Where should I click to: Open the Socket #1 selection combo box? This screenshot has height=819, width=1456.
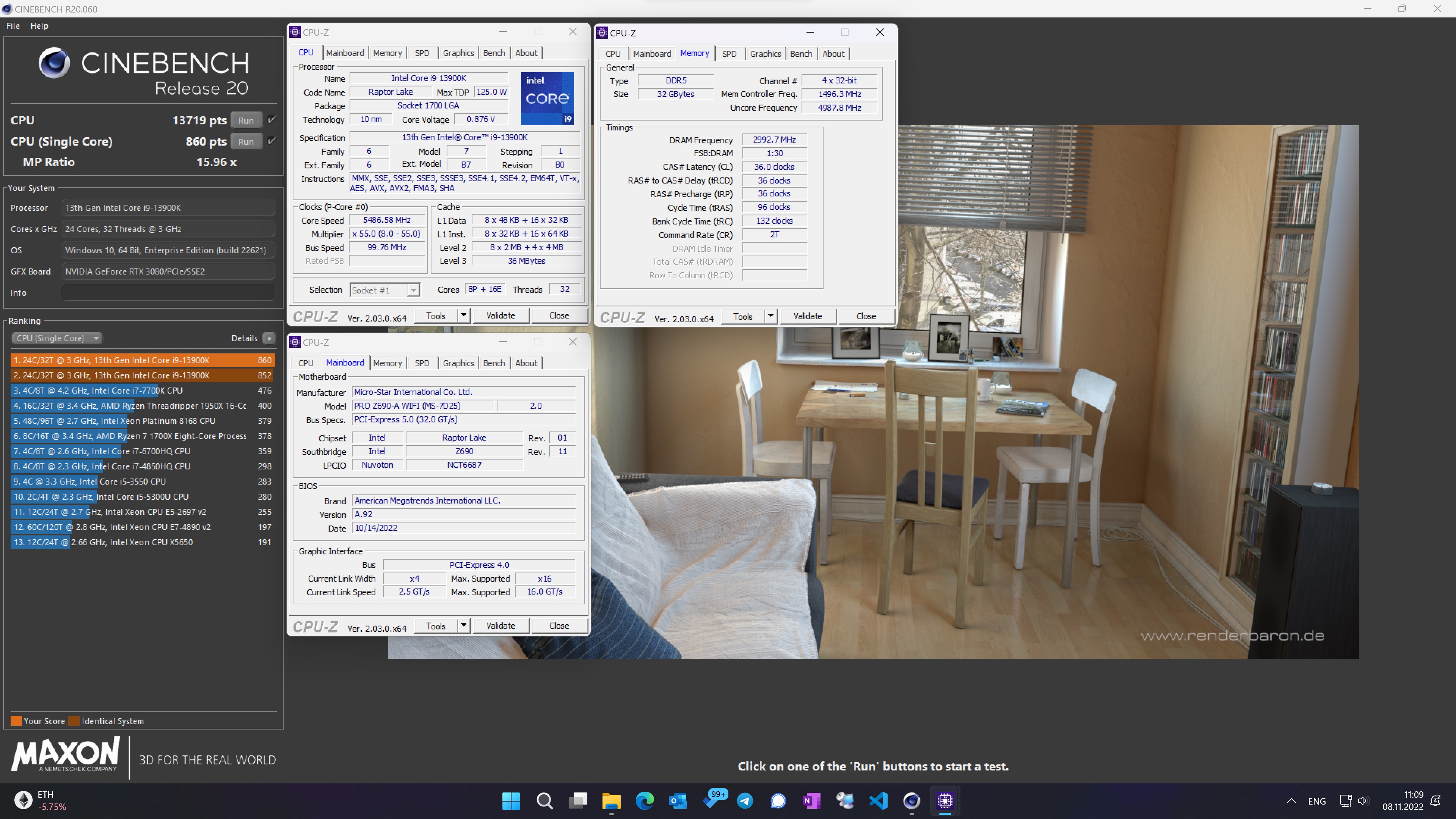(384, 290)
